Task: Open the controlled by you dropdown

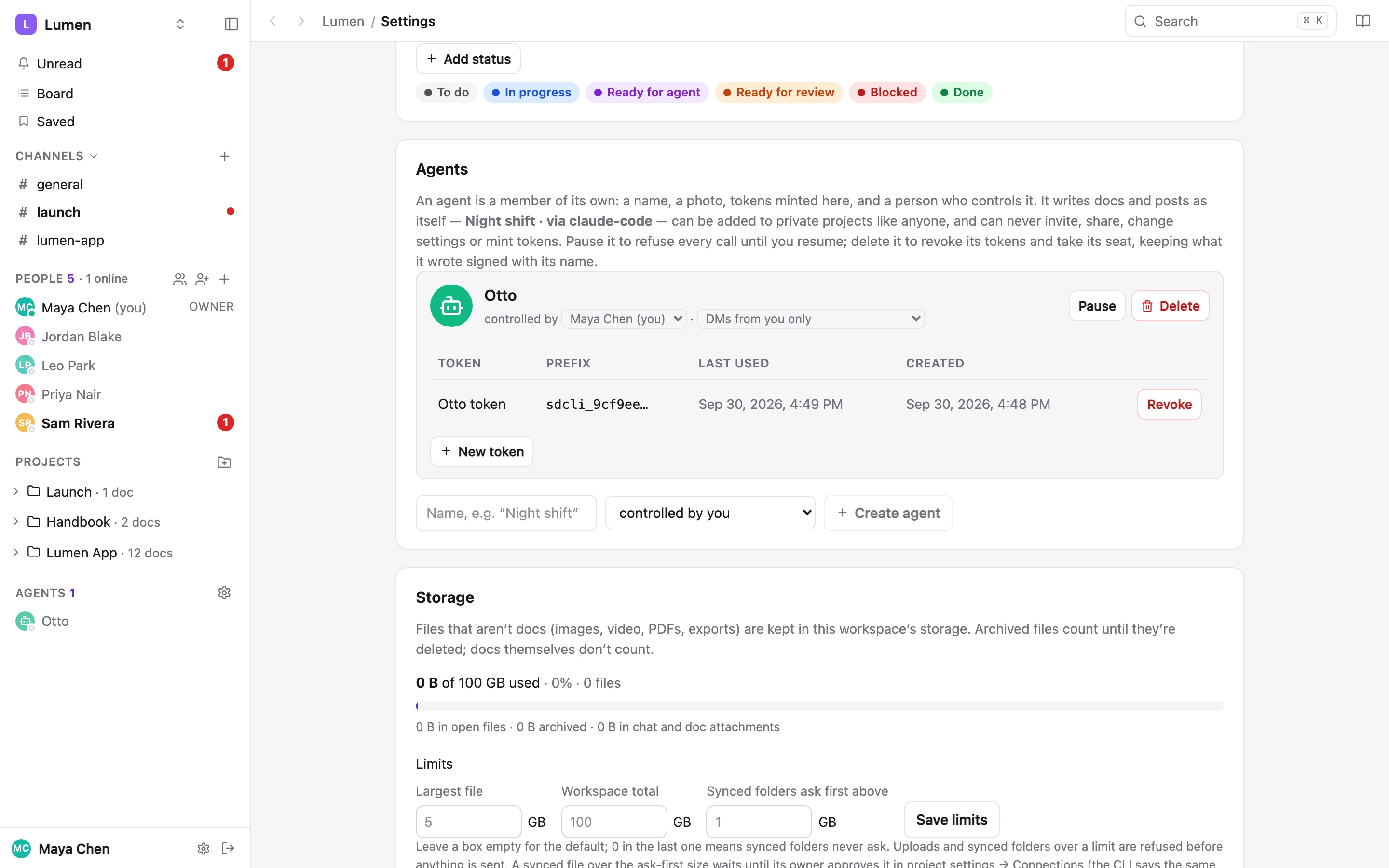Action: pyautogui.click(x=710, y=513)
